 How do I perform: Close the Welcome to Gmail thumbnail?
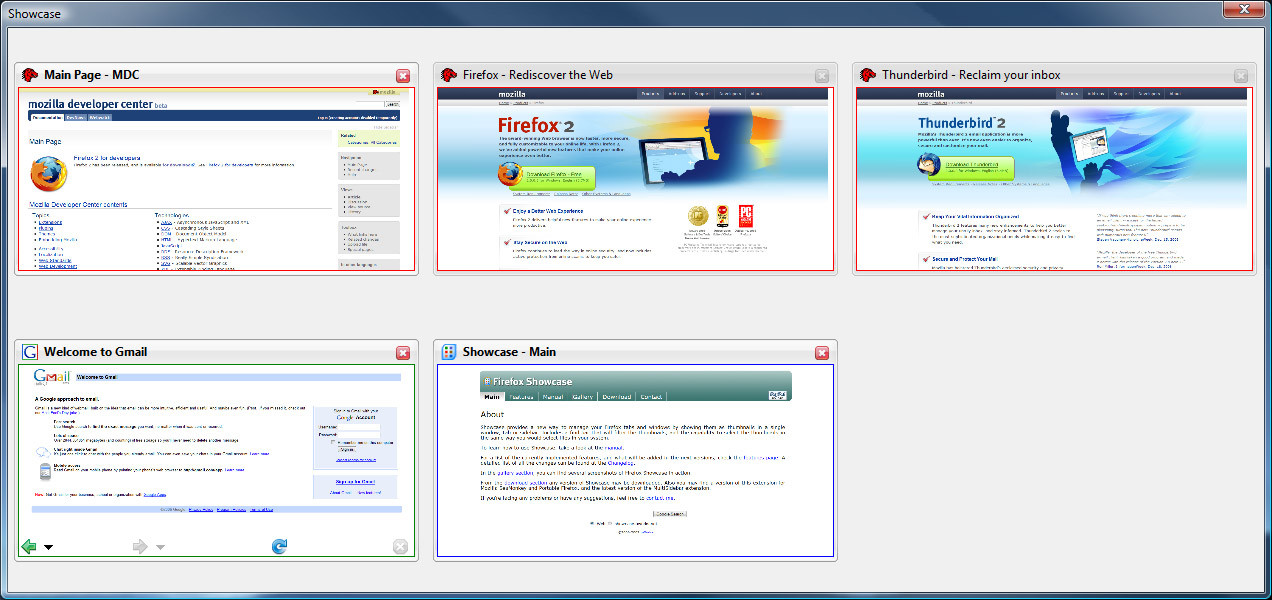point(403,353)
